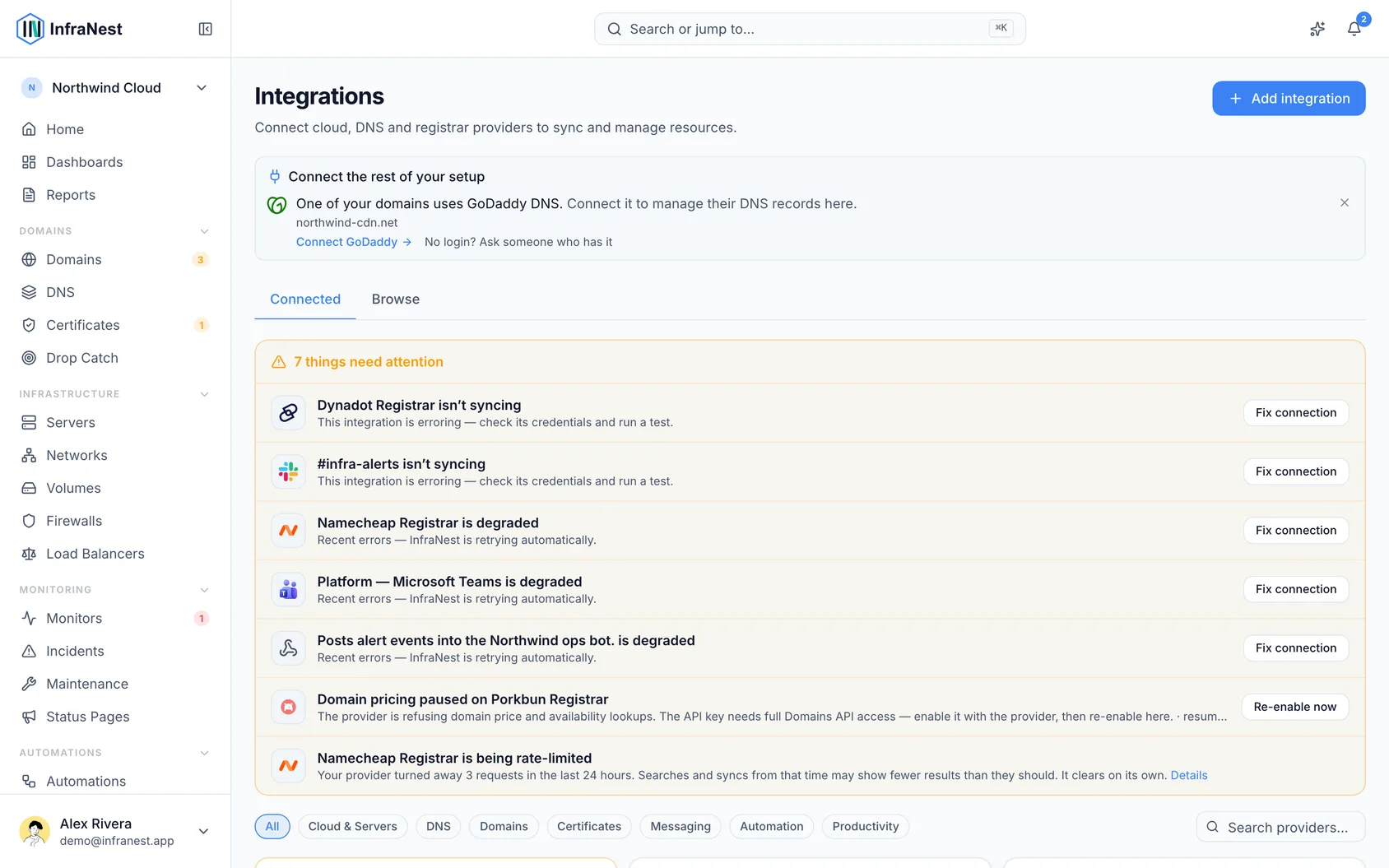
Task: Select the All category filter
Action: 272,826
